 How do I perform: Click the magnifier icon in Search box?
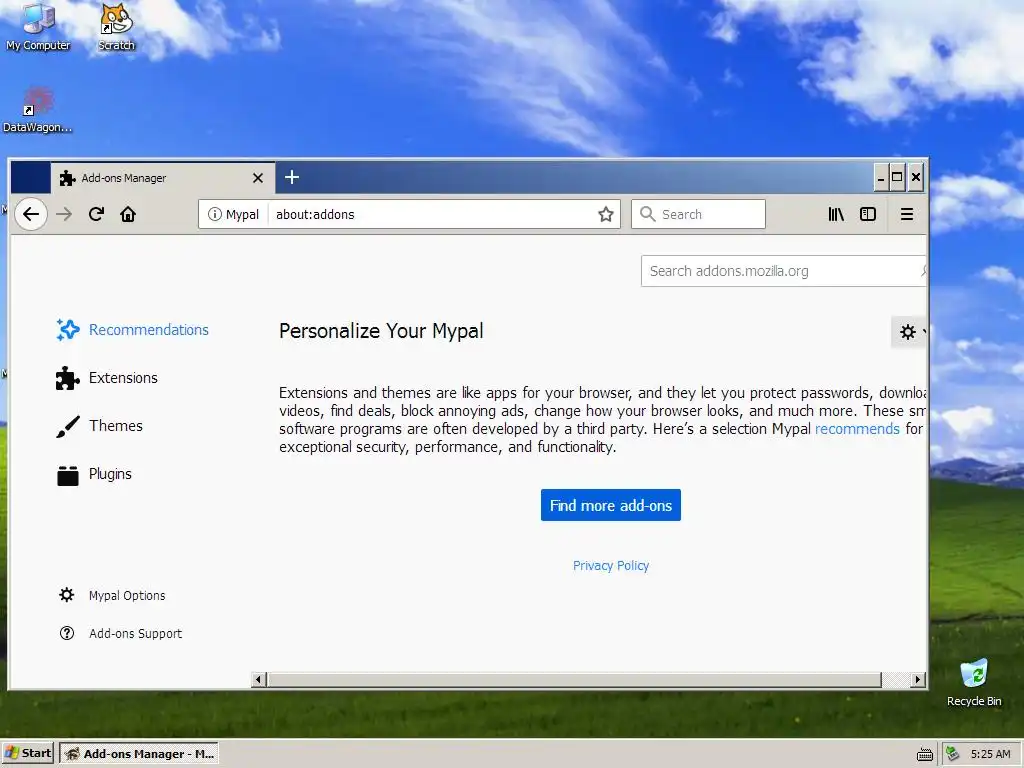(647, 214)
